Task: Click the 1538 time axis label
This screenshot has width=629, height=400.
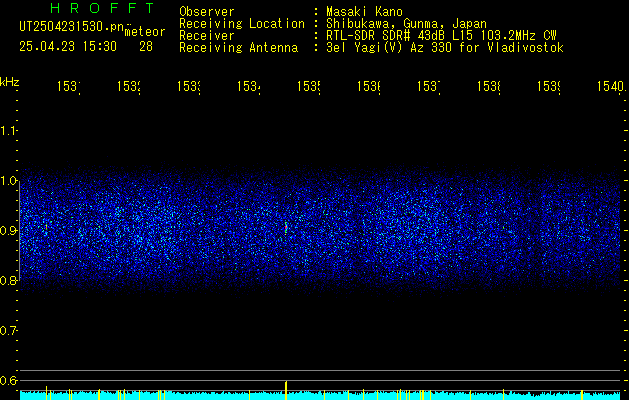Action: (489, 87)
